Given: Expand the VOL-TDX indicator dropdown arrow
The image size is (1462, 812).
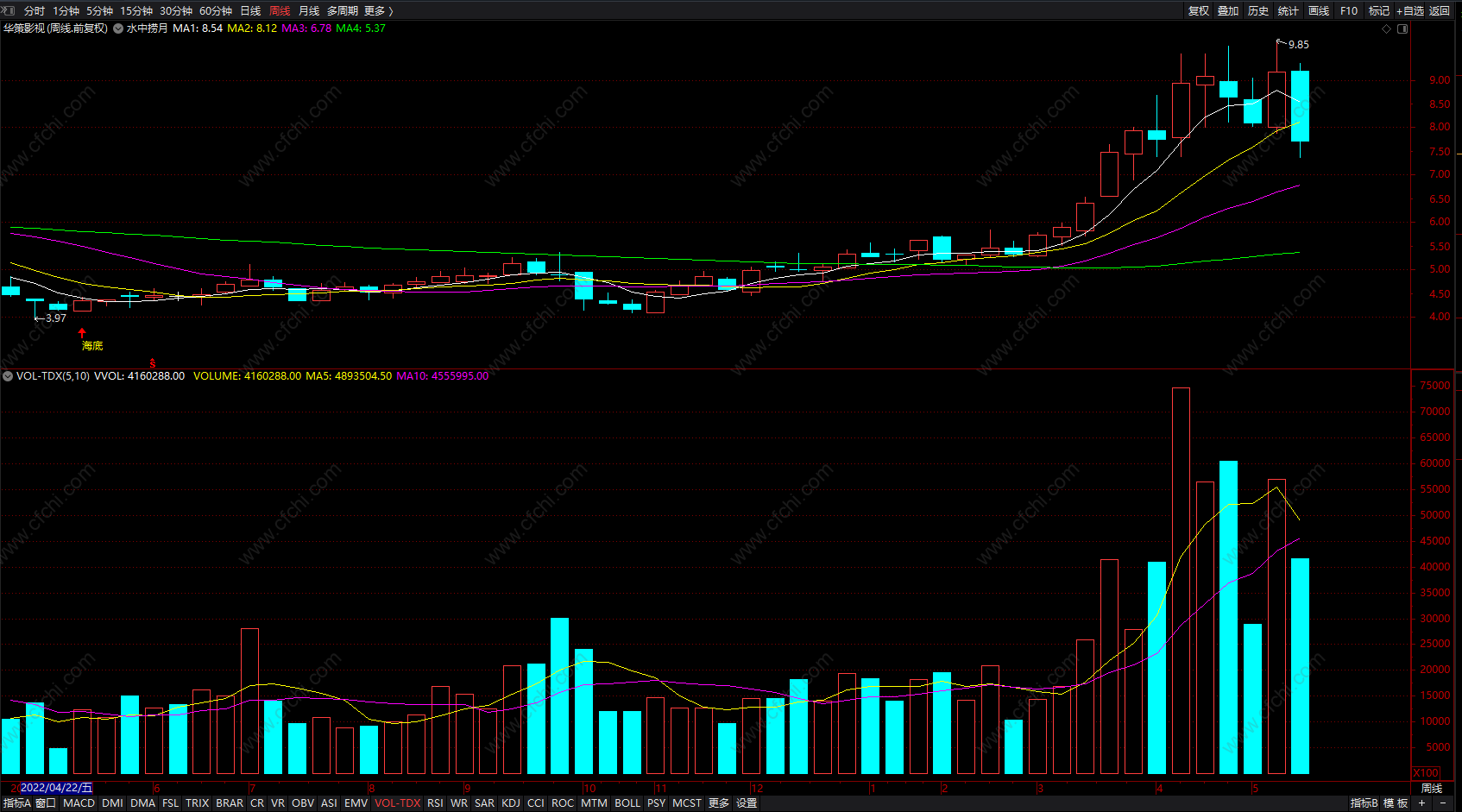Looking at the screenshot, I should 8,376.
